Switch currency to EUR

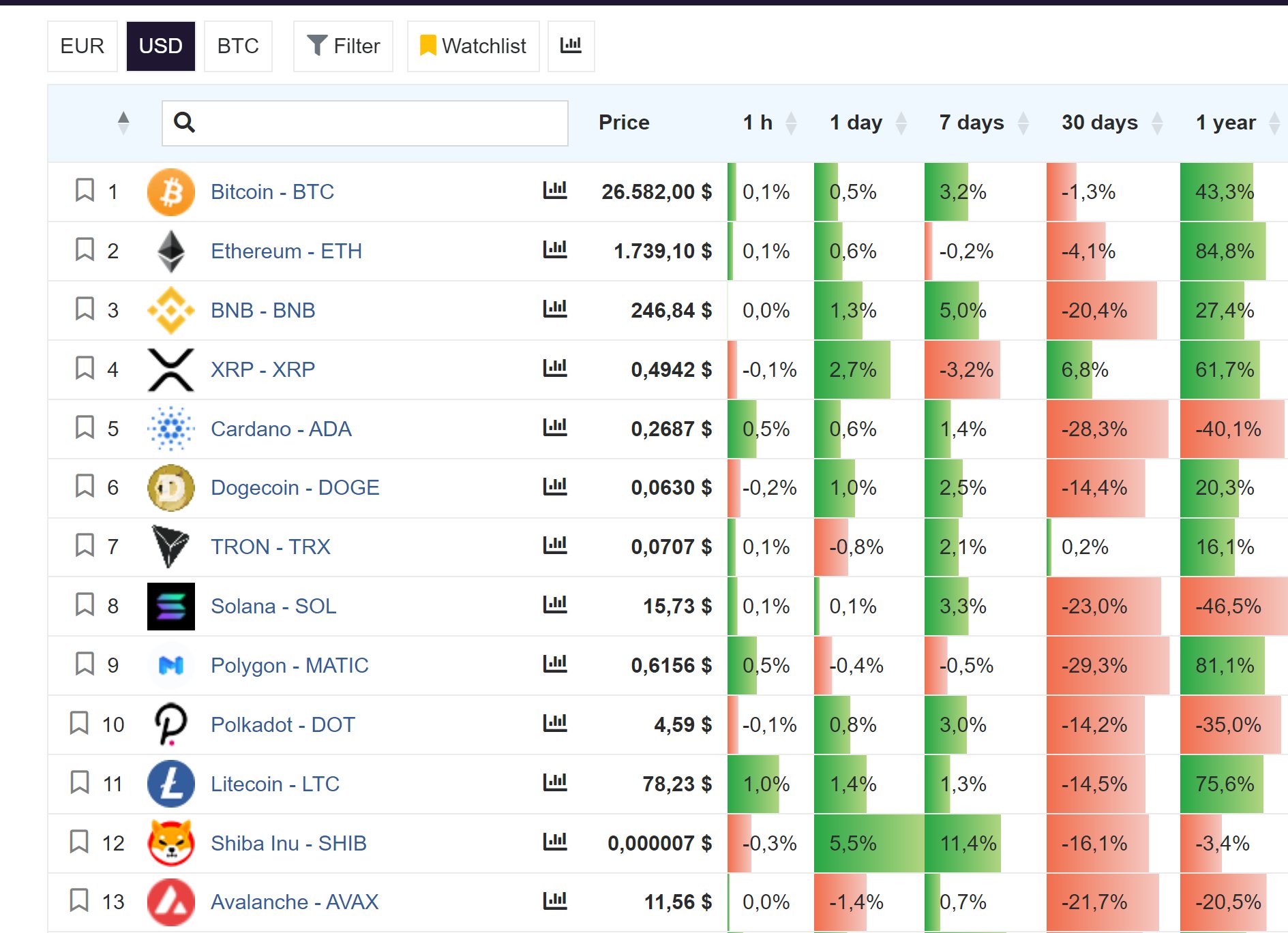pyautogui.click(x=83, y=46)
